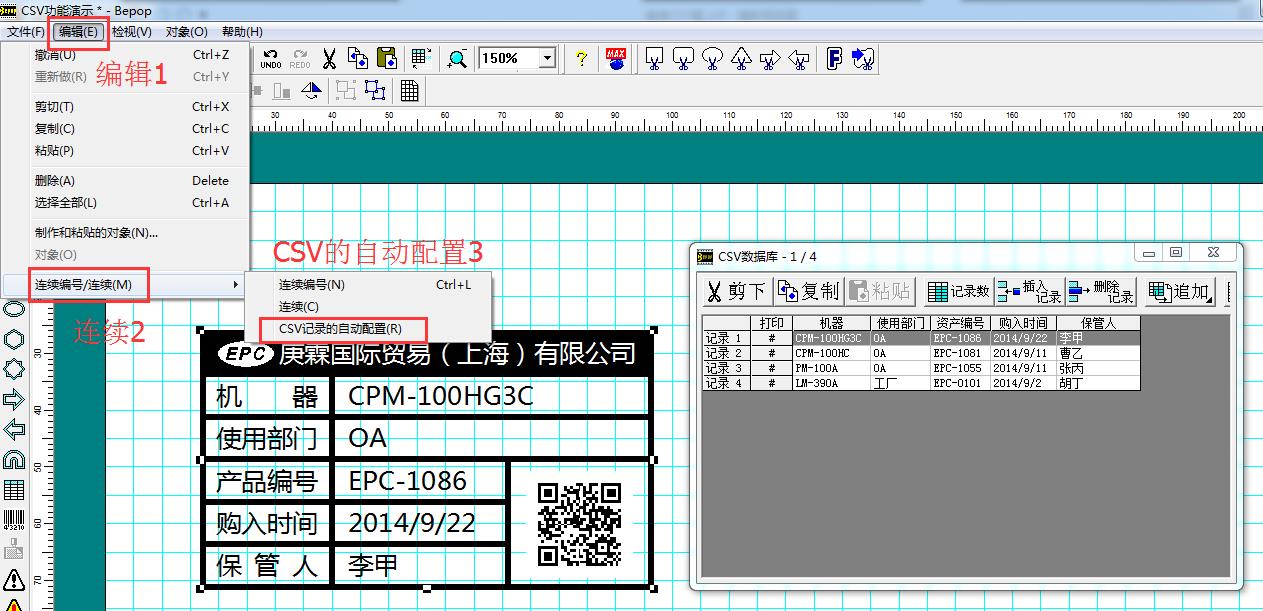Open the 编辑(E) menu
This screenshot has width=1263, height=611.
[78, 32]
